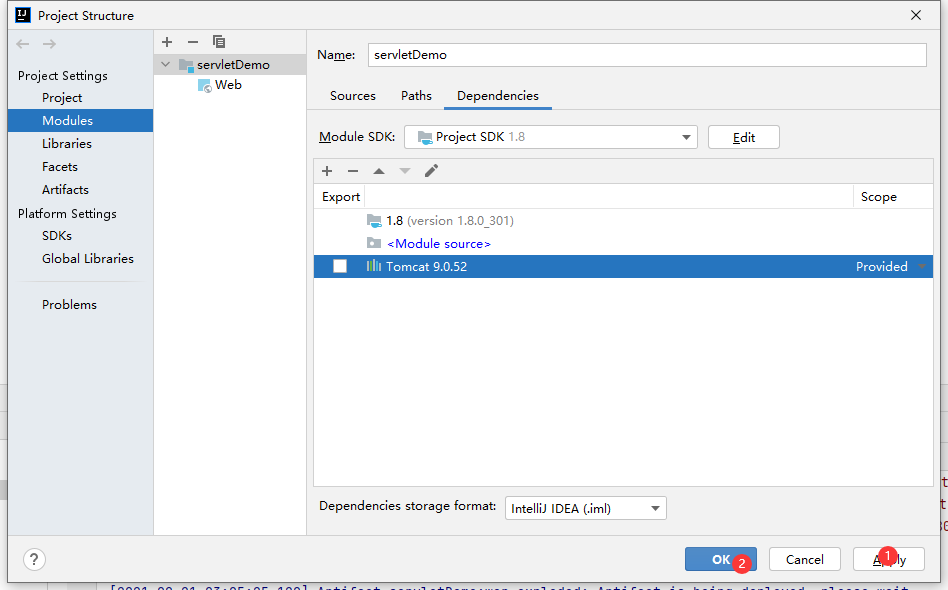Click the Edit SDK button
This screenshot has height=590, width=948.
tap(744, 137)
